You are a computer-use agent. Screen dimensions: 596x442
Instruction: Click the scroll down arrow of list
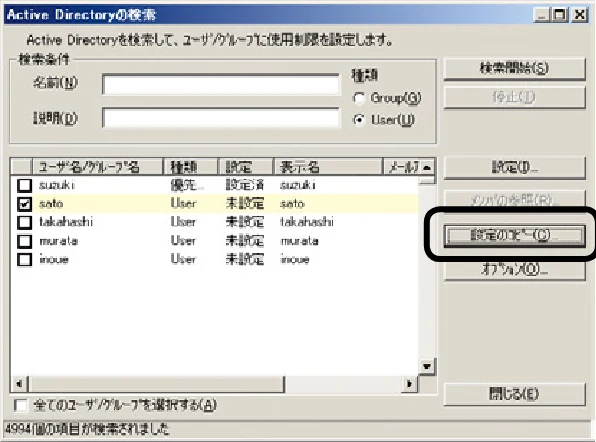(427, 367)
